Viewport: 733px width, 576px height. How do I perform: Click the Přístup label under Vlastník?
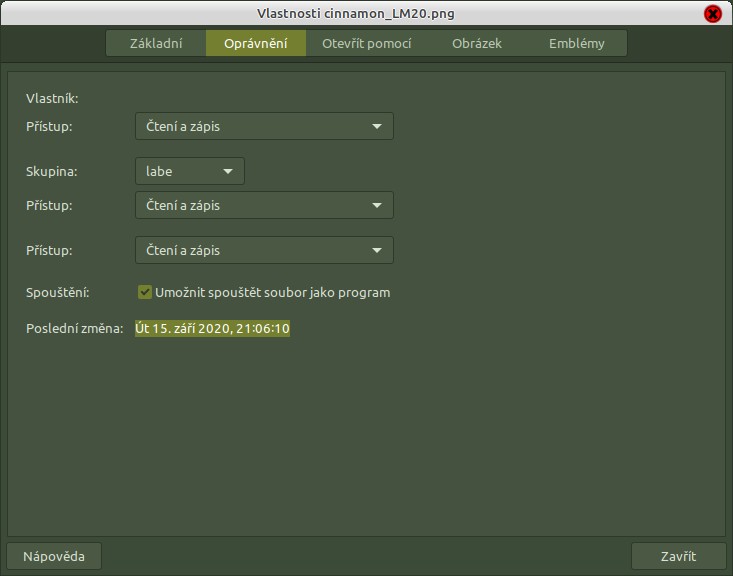[x=49, y=126]
